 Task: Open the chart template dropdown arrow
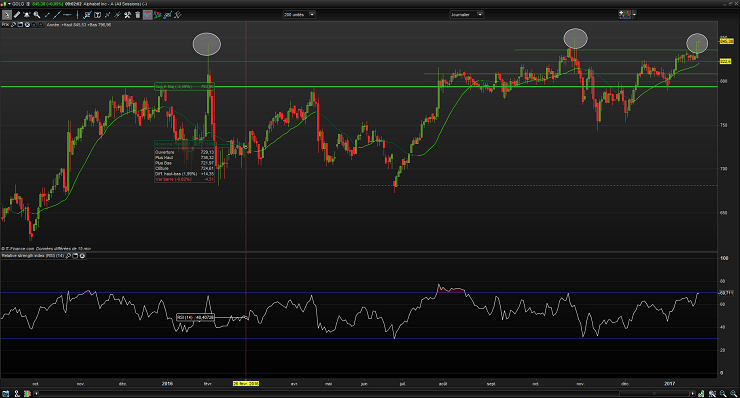(x=634, y=15)
